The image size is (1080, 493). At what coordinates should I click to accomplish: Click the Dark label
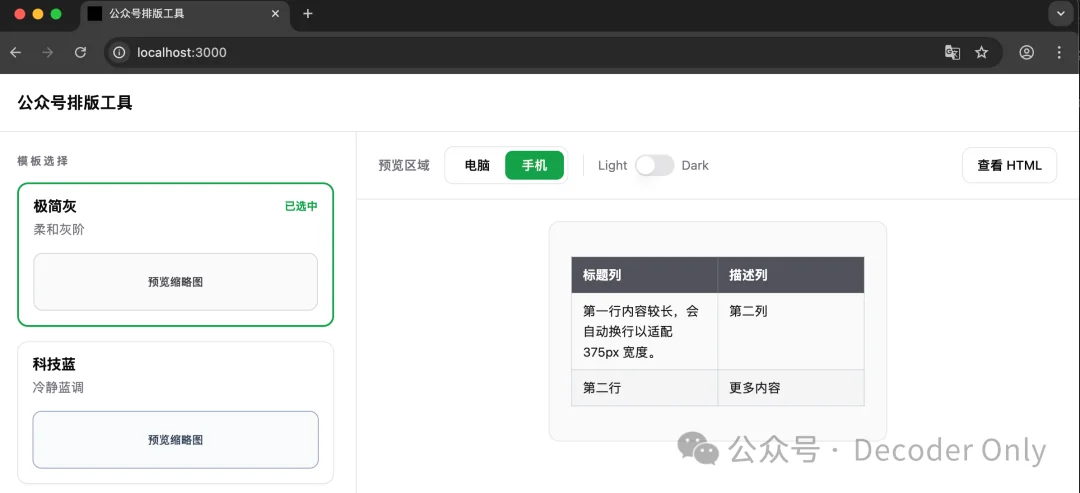pos(695,165)
